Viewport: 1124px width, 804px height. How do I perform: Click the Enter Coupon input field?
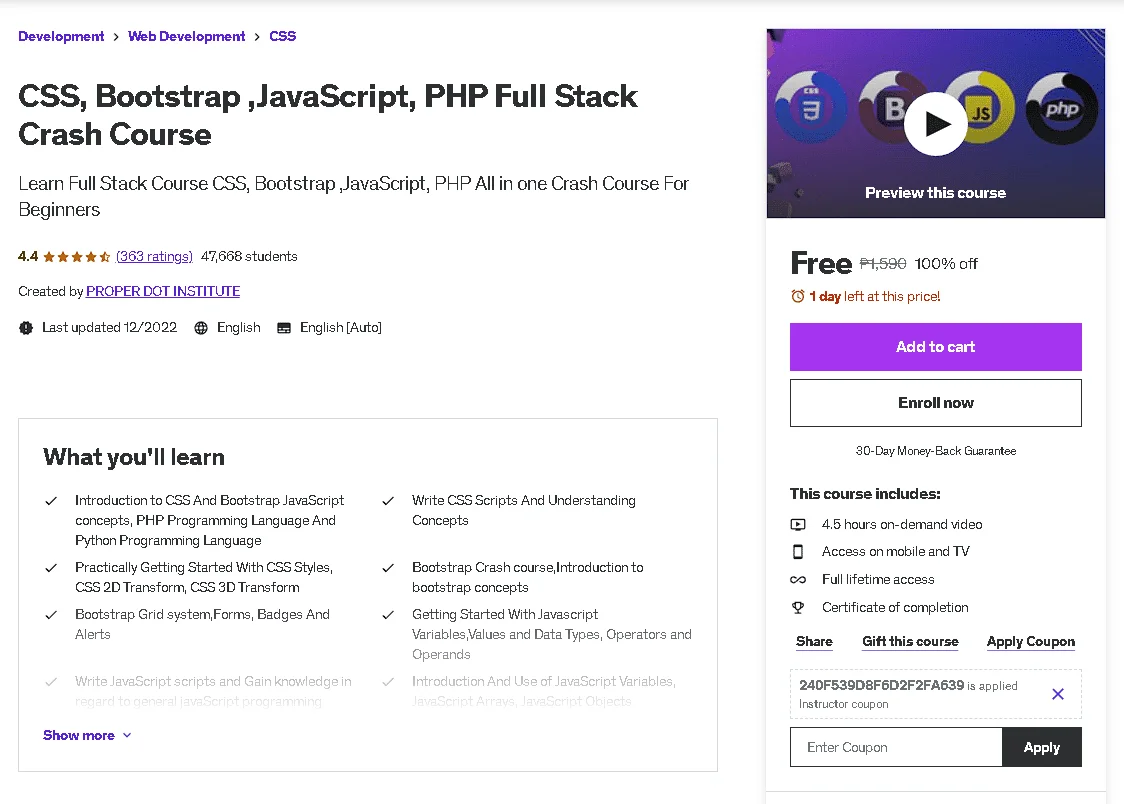tap(896, 747)
